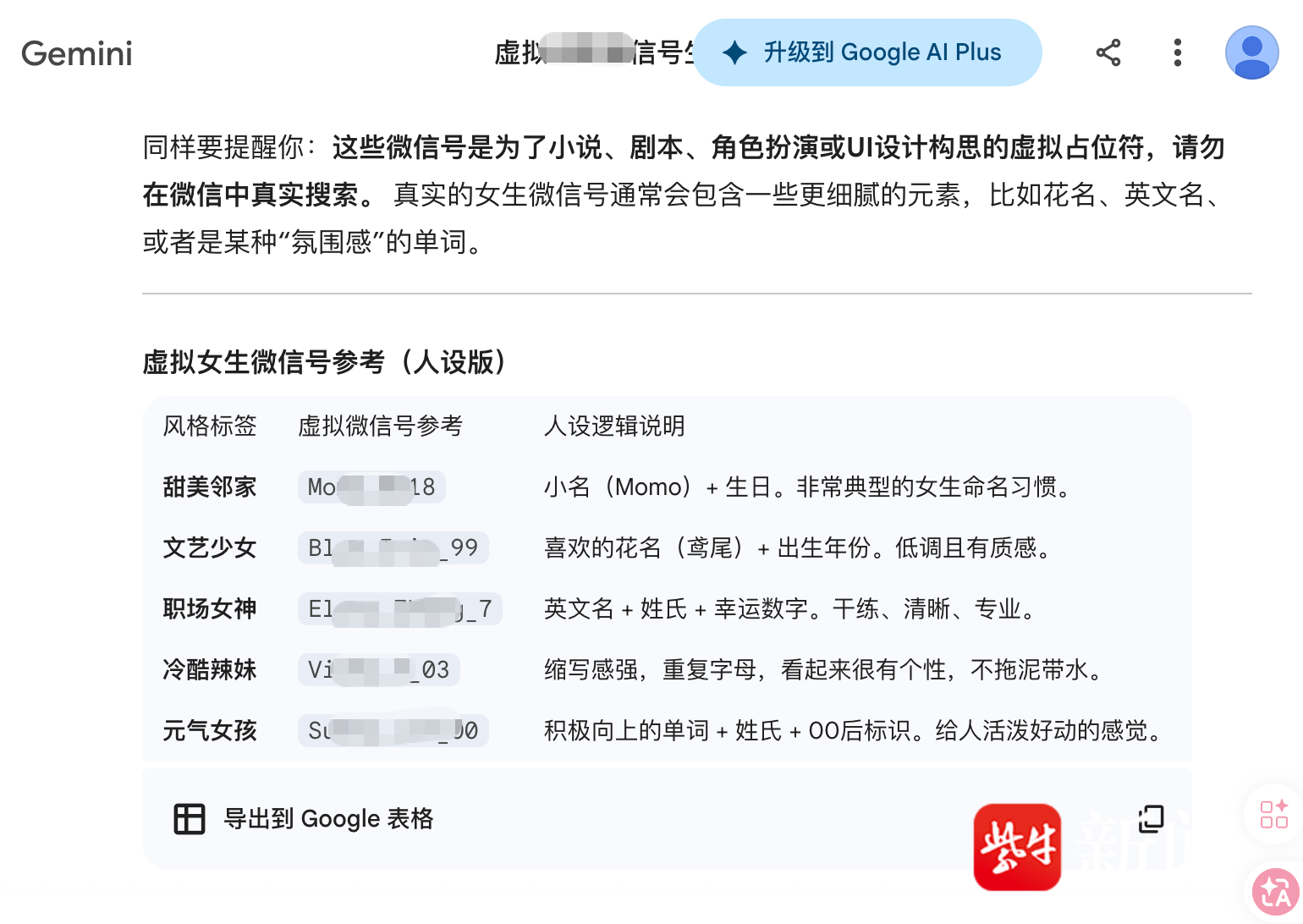This screenshot has height=924, width=1303.
Task: Select the WeChat ID chip ending in 18
Action: pyautogui.click(x=371, y=487)
